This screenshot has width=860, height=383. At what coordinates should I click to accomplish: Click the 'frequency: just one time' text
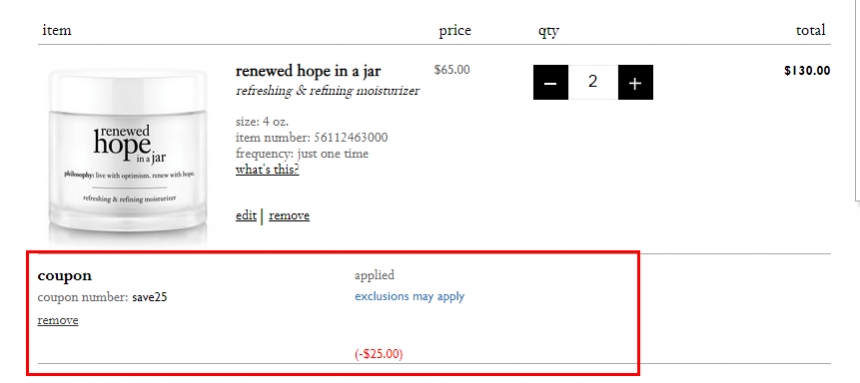pyautogui.click(x=302, y=153)
